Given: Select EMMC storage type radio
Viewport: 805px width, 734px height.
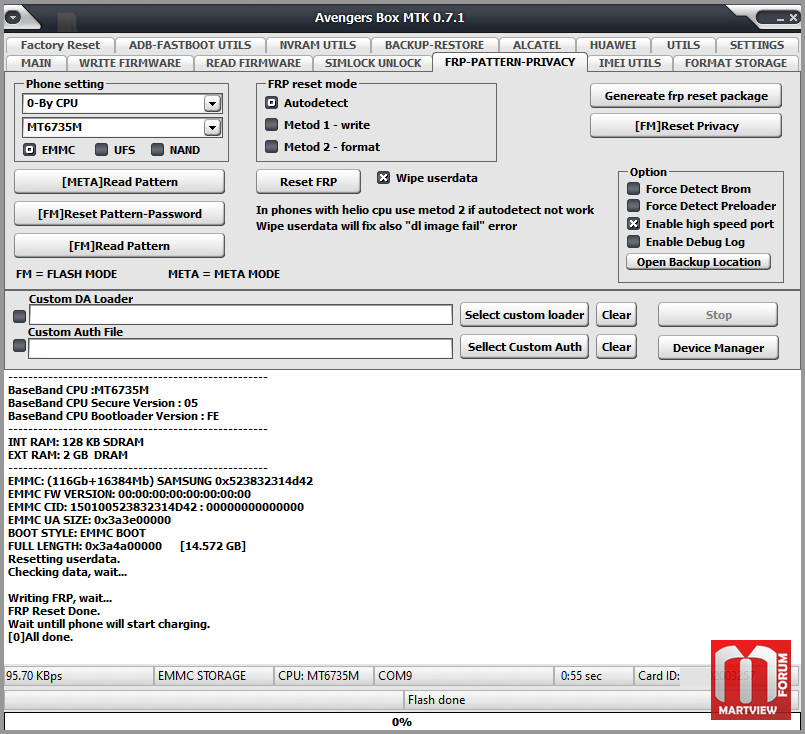Looking at the screenshot, I should (x=30, y=150).
